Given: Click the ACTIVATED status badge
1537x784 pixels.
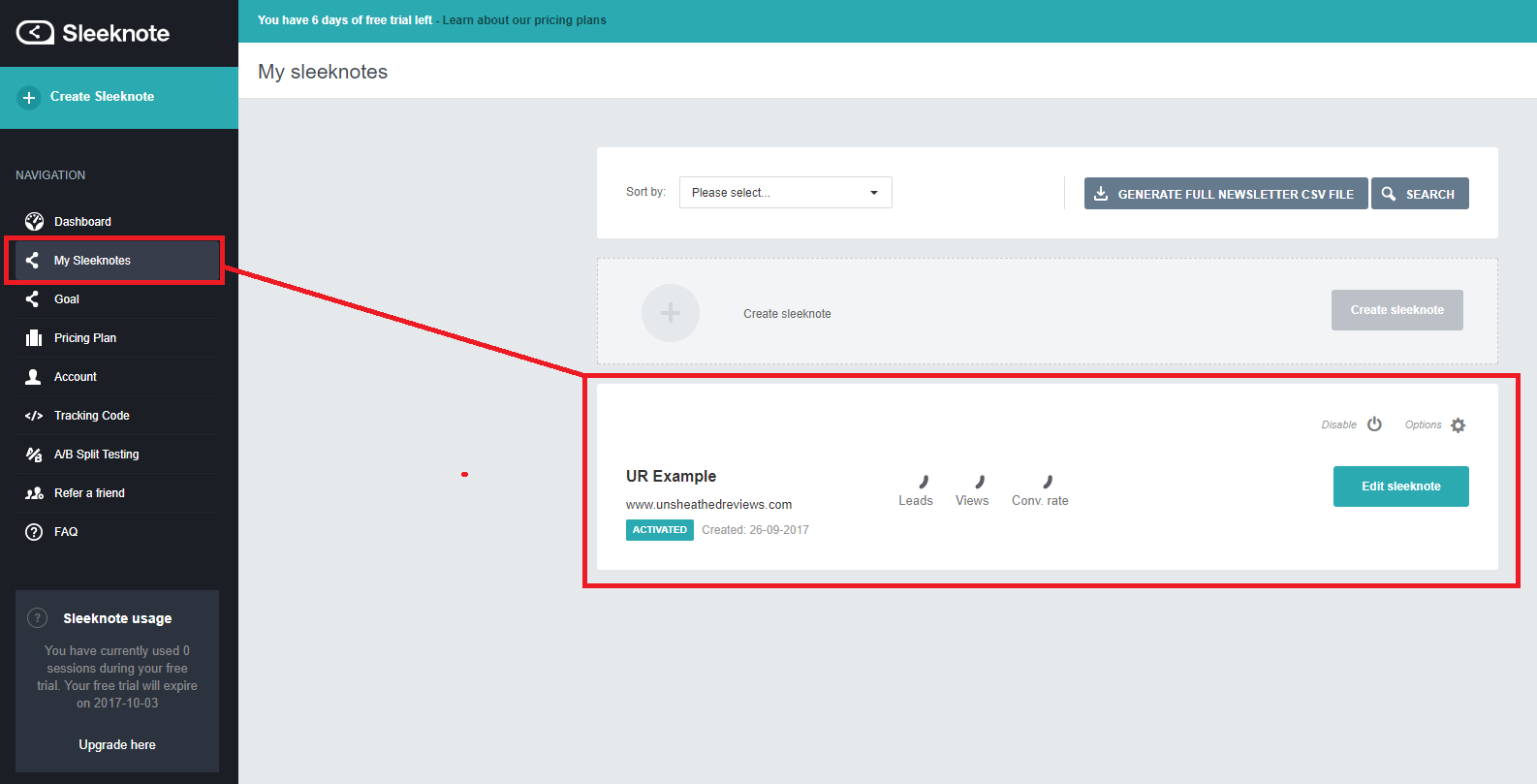Looking at the screenshot, I should [x=660, y=530].
